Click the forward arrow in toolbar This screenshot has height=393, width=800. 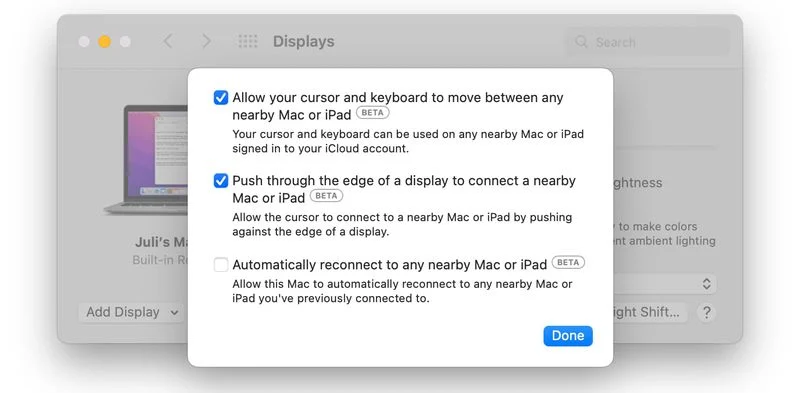[x=206, y=41]
